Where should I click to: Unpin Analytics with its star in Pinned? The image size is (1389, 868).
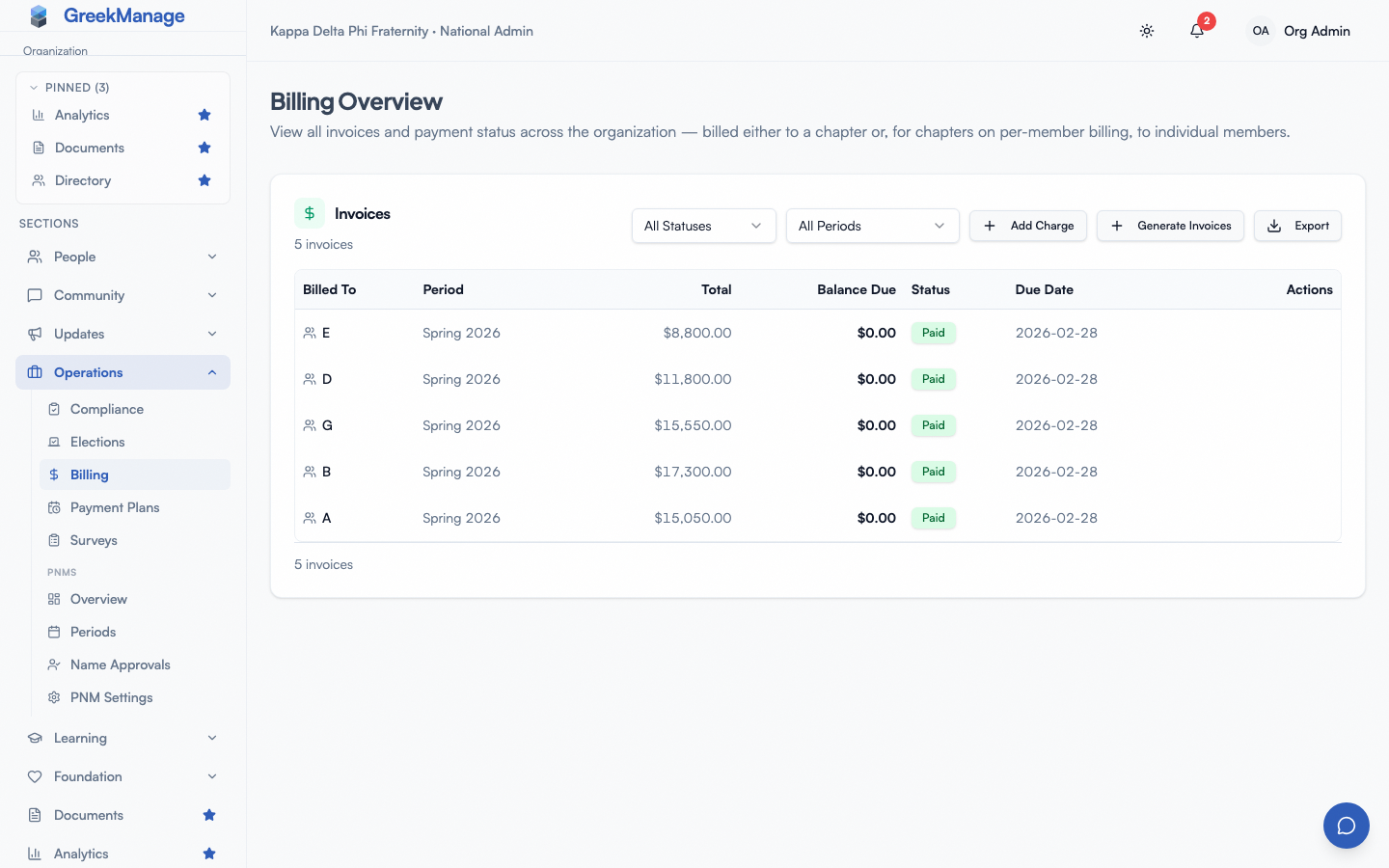[x=204, y=115]
